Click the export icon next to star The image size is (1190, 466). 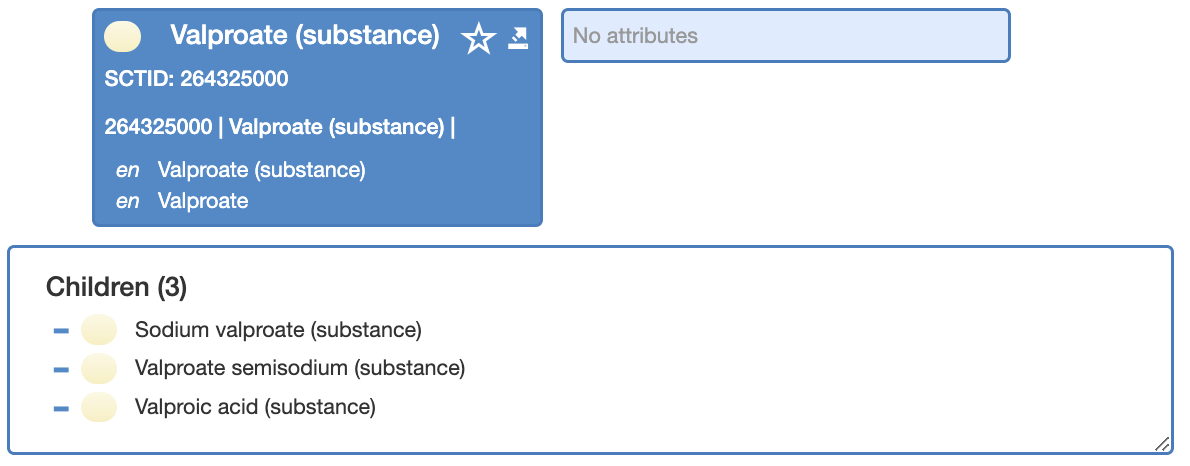point(518,38)
